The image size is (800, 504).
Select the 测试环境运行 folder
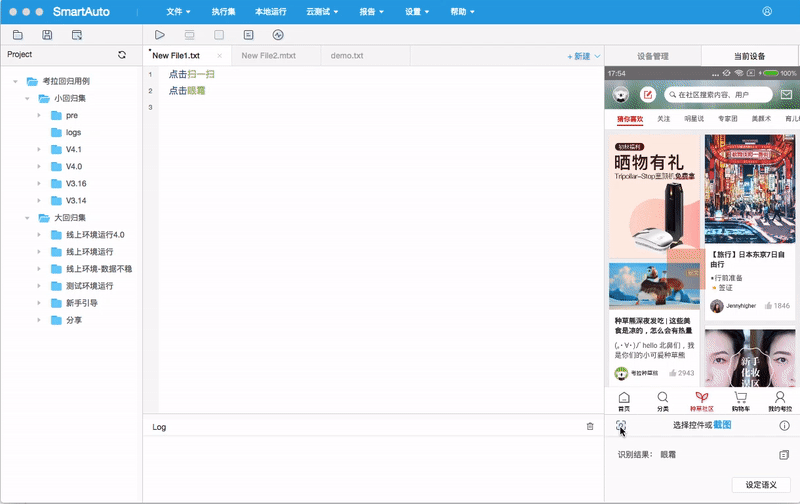82,286
